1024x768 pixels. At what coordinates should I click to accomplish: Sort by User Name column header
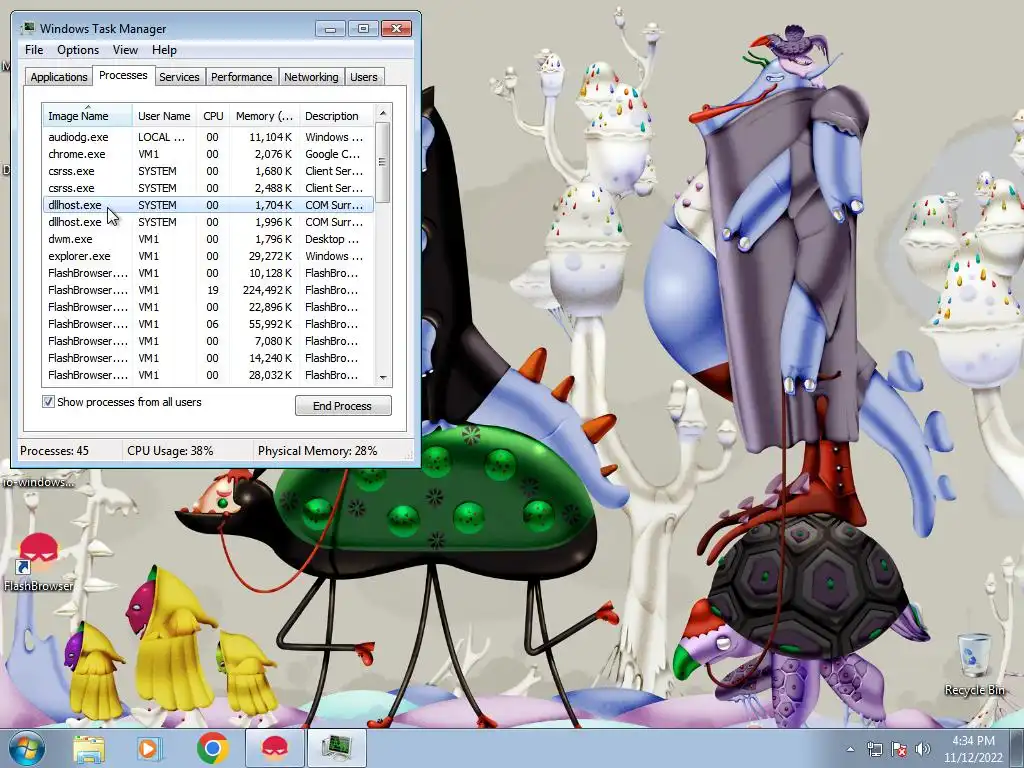click(164, 116)
